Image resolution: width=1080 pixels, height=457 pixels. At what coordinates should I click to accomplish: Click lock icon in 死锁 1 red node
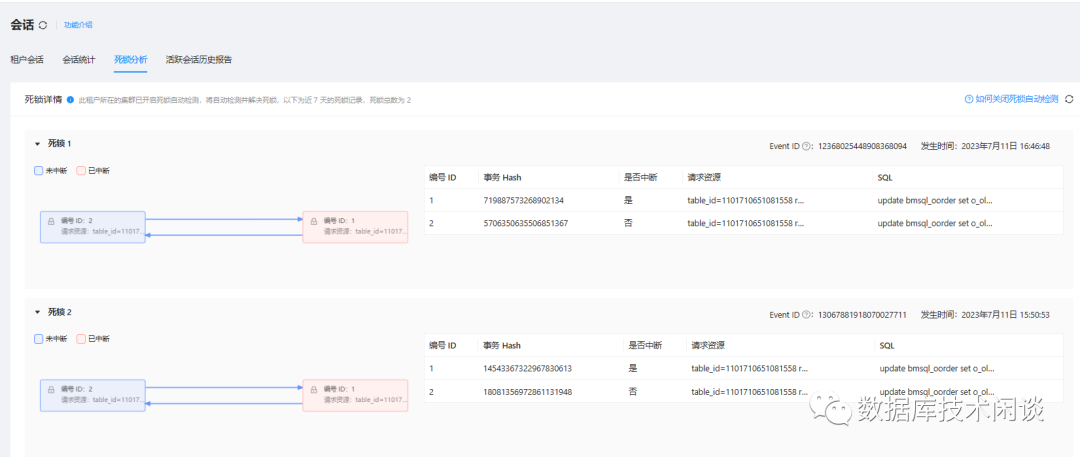point(313,222)
